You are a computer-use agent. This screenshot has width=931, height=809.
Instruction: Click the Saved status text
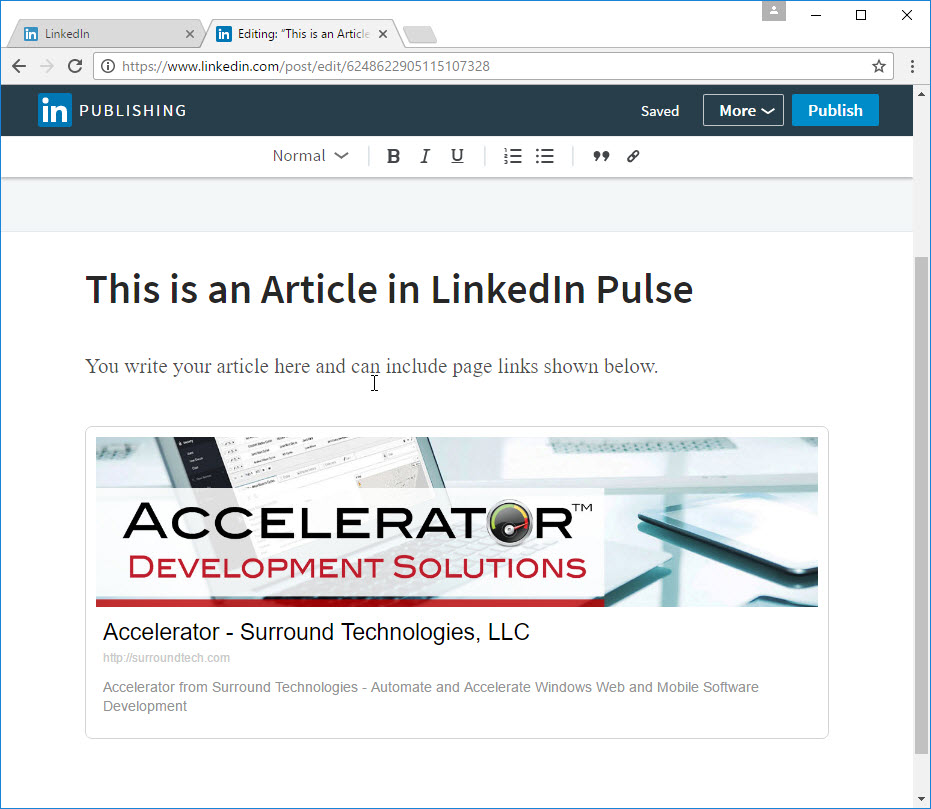660,111
